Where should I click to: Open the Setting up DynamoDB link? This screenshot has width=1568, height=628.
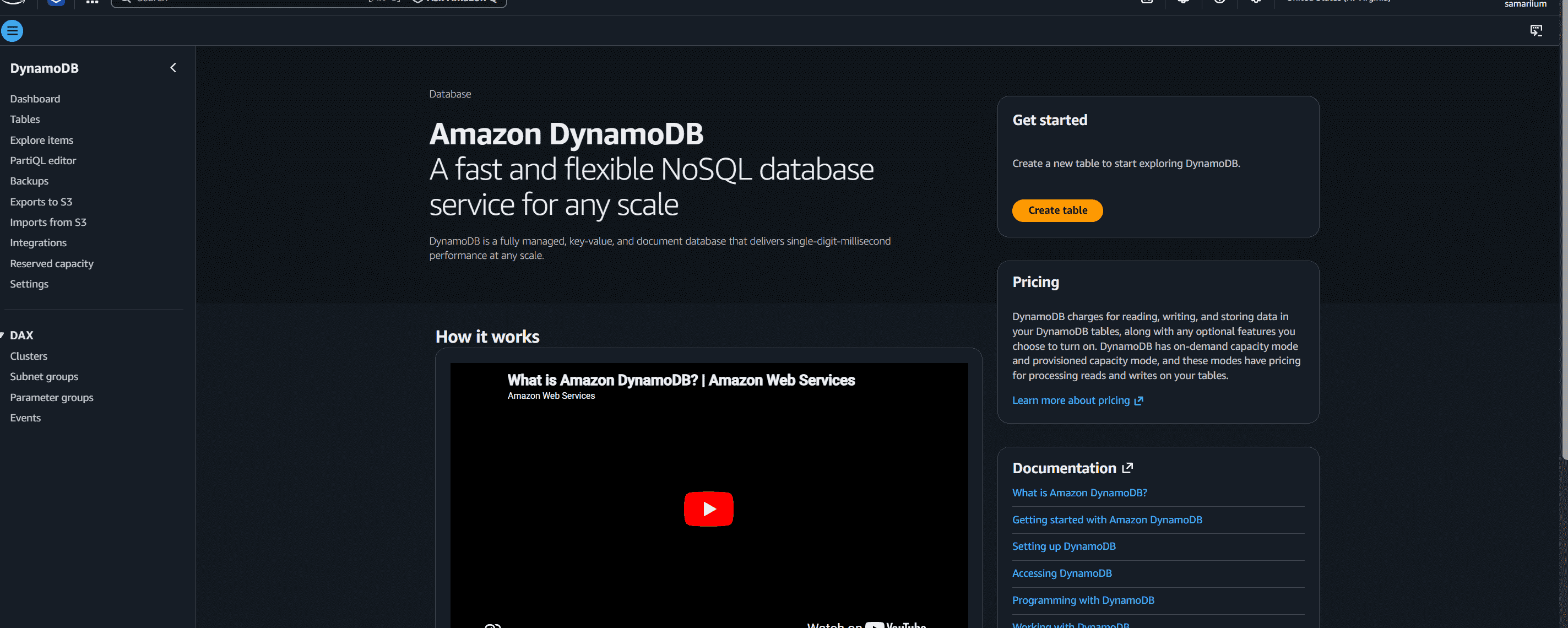pyautogui.click(x=1064, y=546)
